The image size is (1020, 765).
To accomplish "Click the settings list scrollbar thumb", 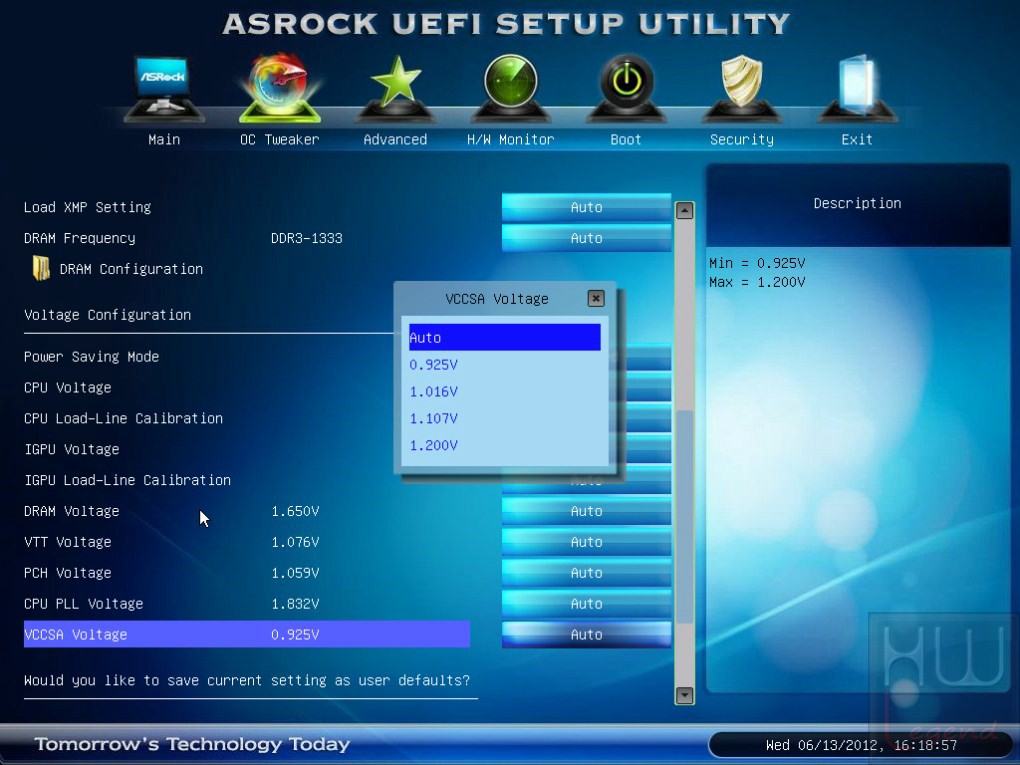I will 684,517.
